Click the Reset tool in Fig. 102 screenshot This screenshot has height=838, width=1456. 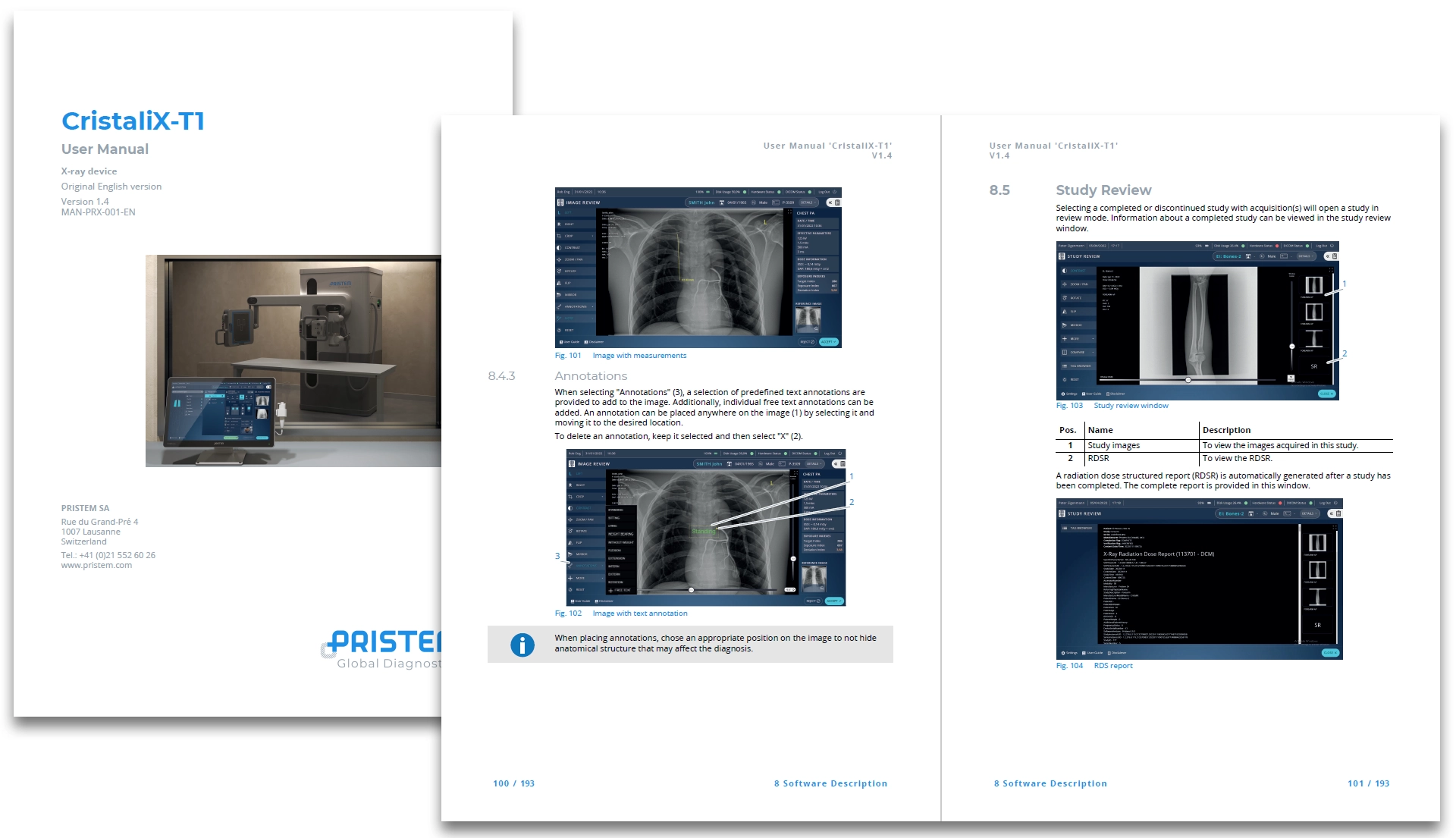coord(585,589)
